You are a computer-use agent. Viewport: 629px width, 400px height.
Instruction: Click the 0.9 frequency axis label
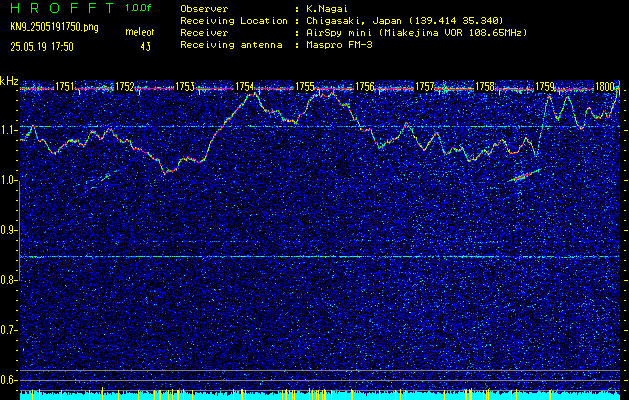coord(8,230)
